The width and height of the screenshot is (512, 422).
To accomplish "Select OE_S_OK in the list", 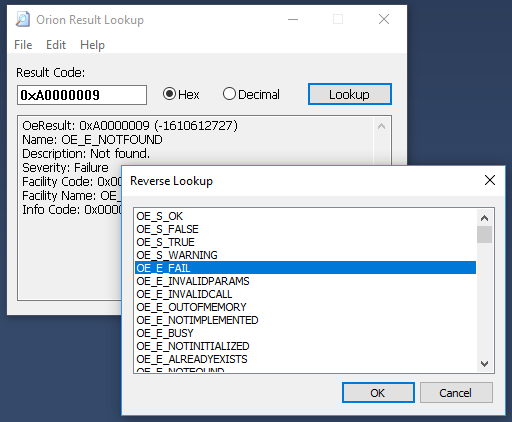I will pos(305,216).
